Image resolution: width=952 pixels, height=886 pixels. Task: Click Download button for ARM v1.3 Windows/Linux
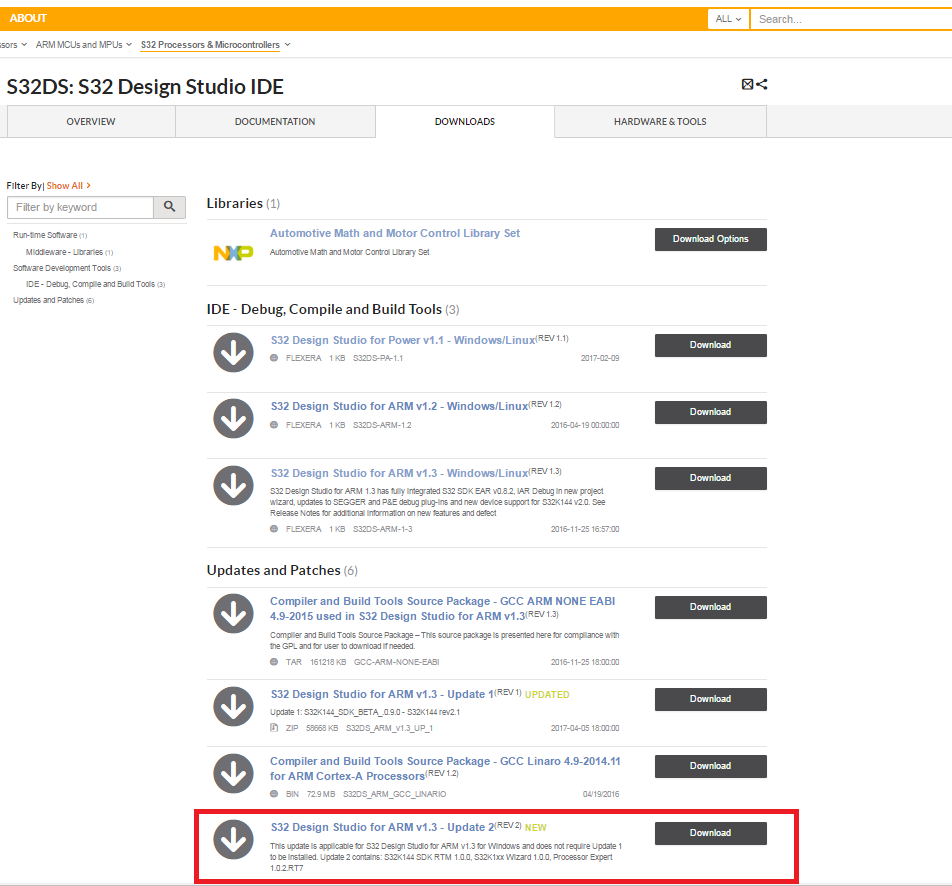[710, 478]
